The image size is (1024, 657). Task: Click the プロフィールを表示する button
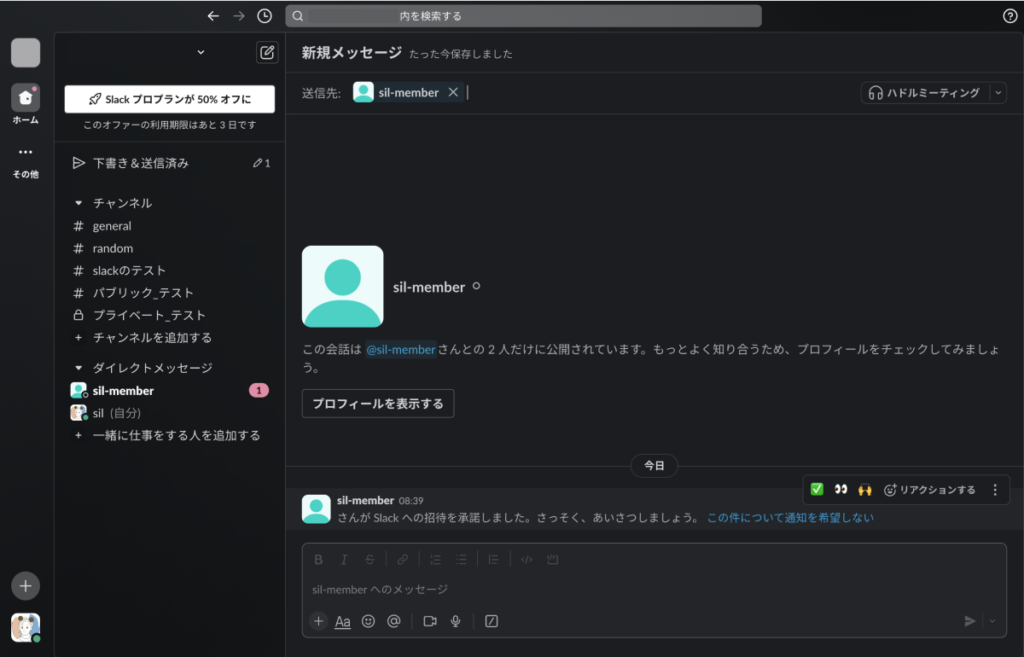coord(378,404)
